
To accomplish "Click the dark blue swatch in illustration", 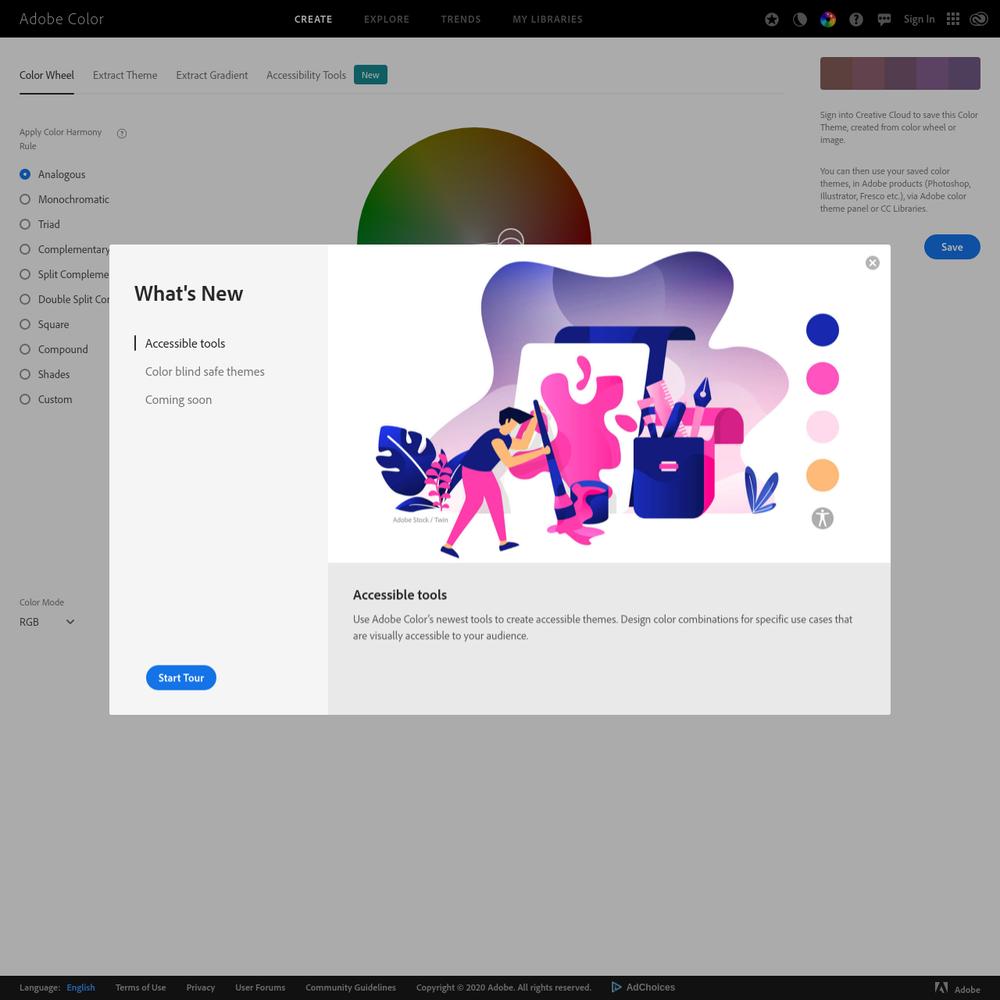I will pyautogui.click(x=823, y=330).
